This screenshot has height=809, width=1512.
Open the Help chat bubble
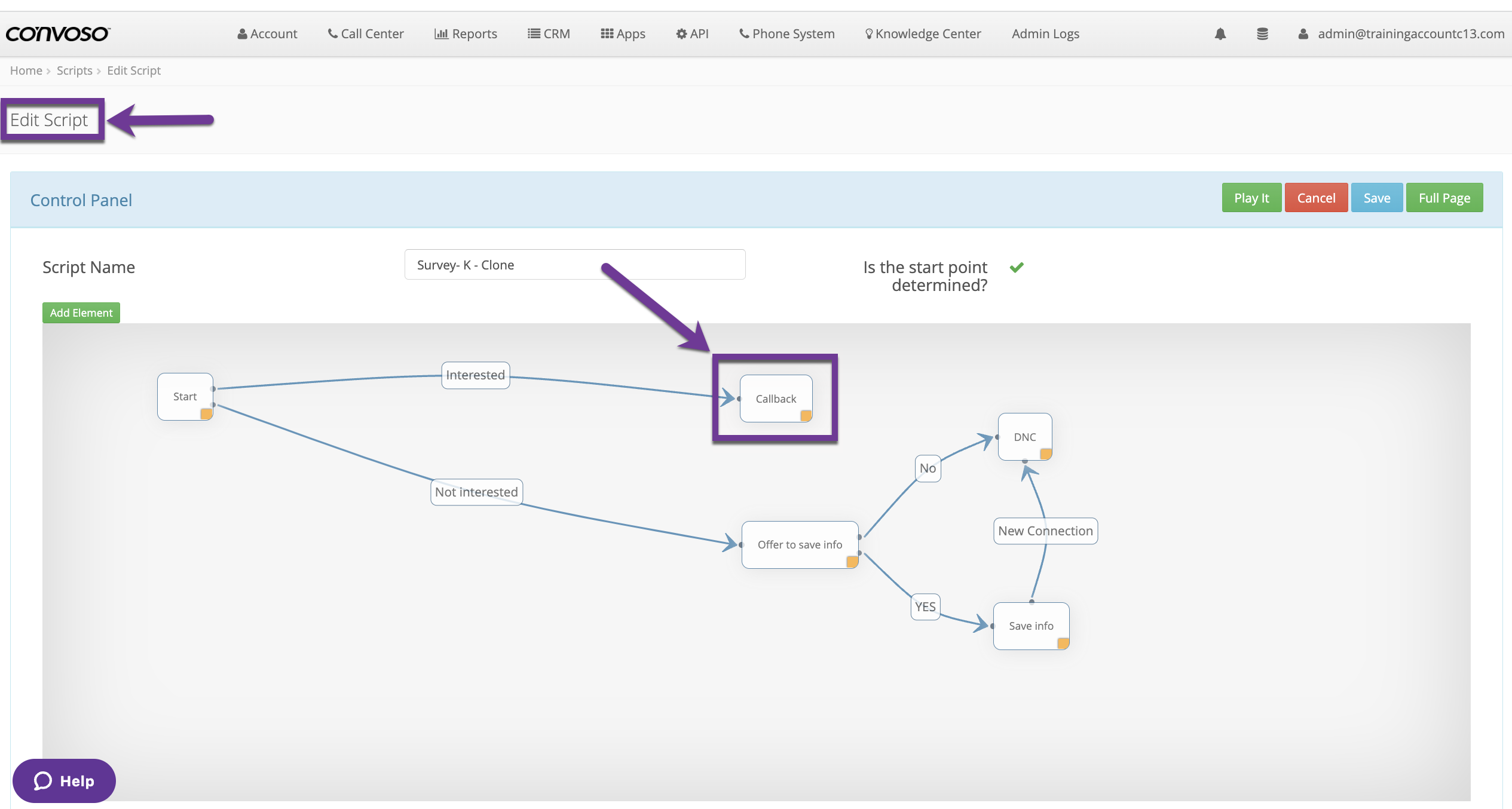coord(64,780)
